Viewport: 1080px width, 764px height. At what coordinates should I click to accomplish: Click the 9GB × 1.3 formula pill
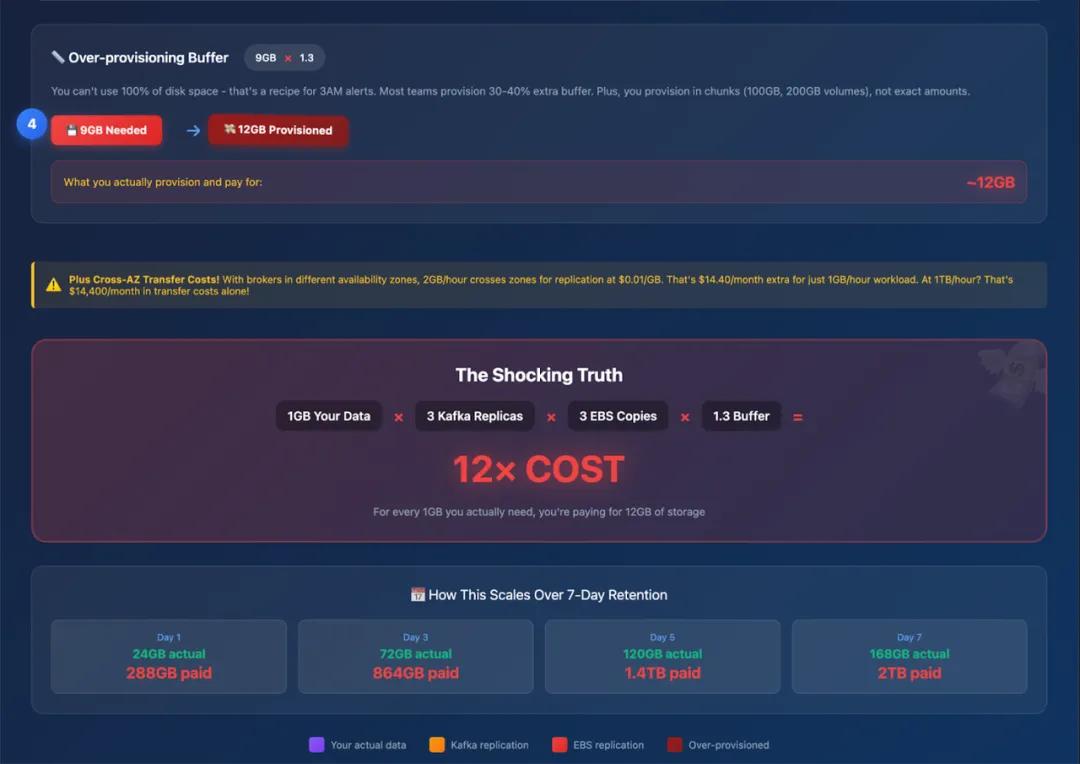(x=284, y=58)
